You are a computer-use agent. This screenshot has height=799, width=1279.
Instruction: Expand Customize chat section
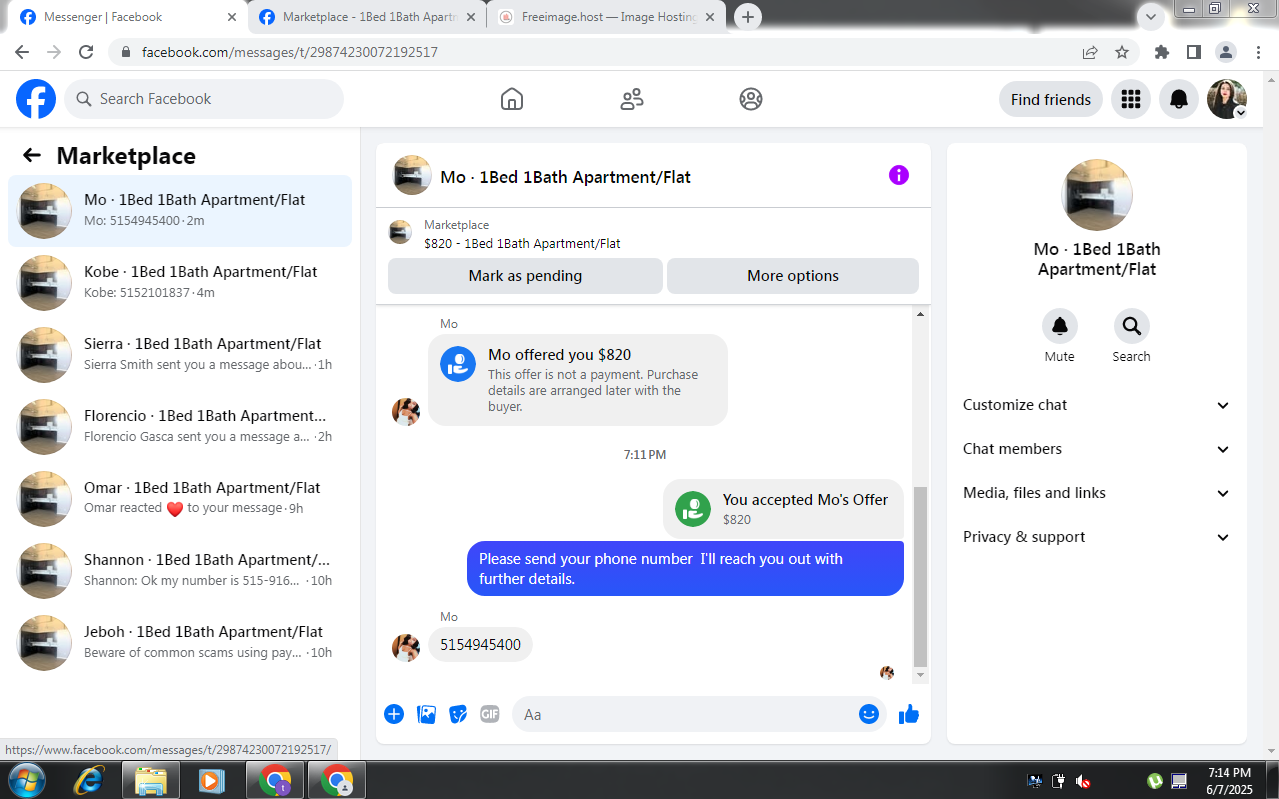click(x=1097, y=405)
